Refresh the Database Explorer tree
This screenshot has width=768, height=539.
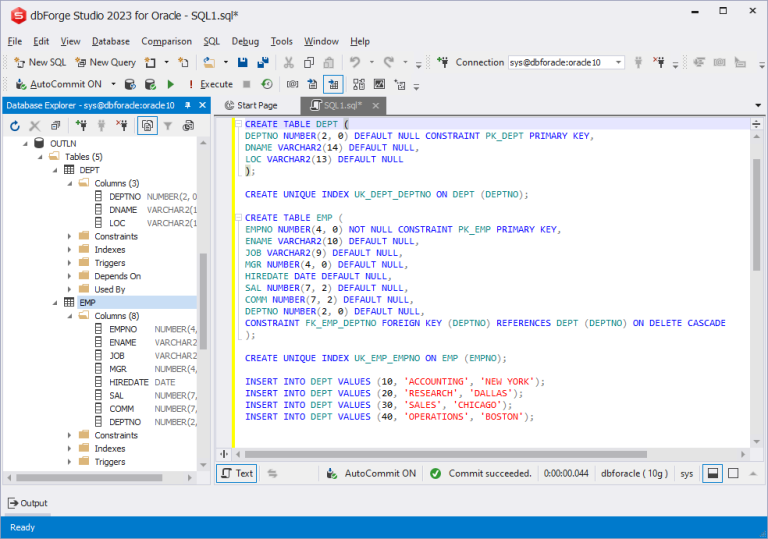14,126
